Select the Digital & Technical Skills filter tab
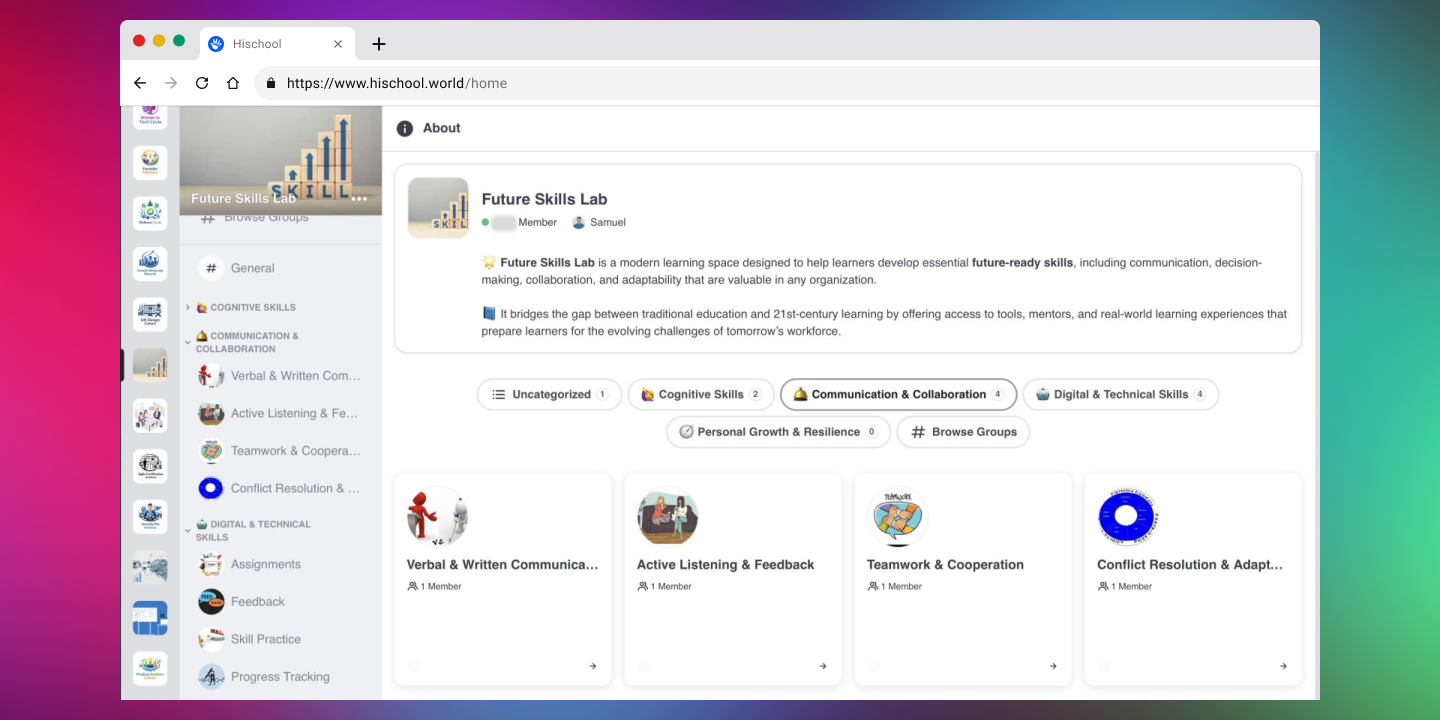 (1120, 394)
